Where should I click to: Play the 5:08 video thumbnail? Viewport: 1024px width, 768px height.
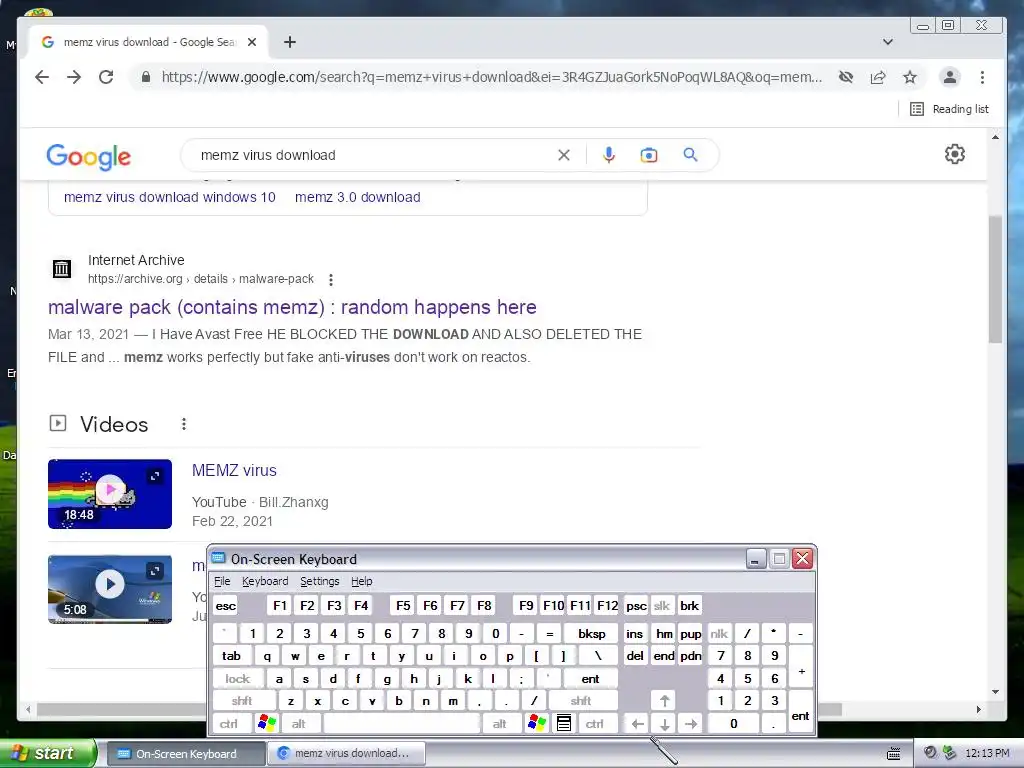(x=110, y=589)
